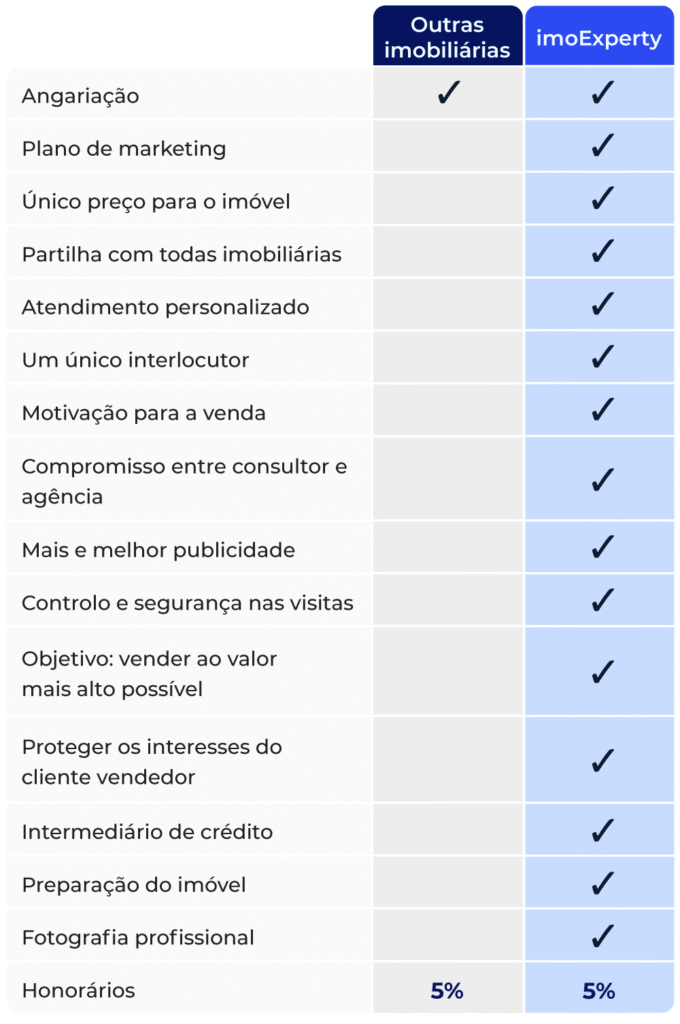Click the Outras imobiliárias checkmark for Angariação
Image resolution: width=680 pixels, height=1024 pixels.
[x=448, y=94]
